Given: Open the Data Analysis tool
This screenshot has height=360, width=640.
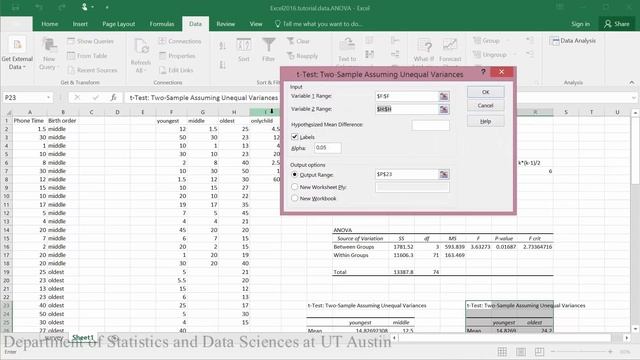Looking at the screenshot, I should coord(573,40).
